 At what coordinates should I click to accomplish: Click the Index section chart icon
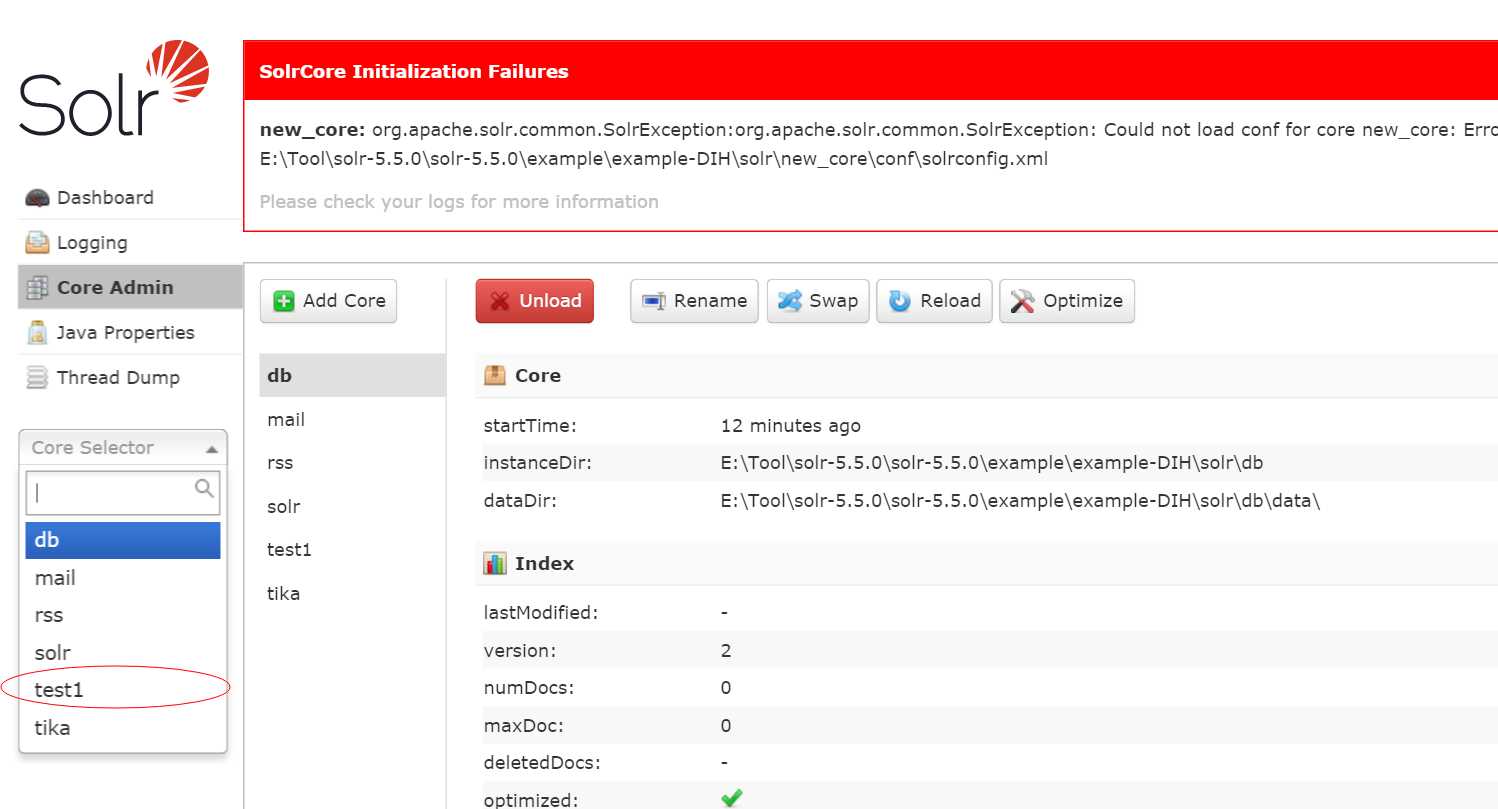pos(495,563)
